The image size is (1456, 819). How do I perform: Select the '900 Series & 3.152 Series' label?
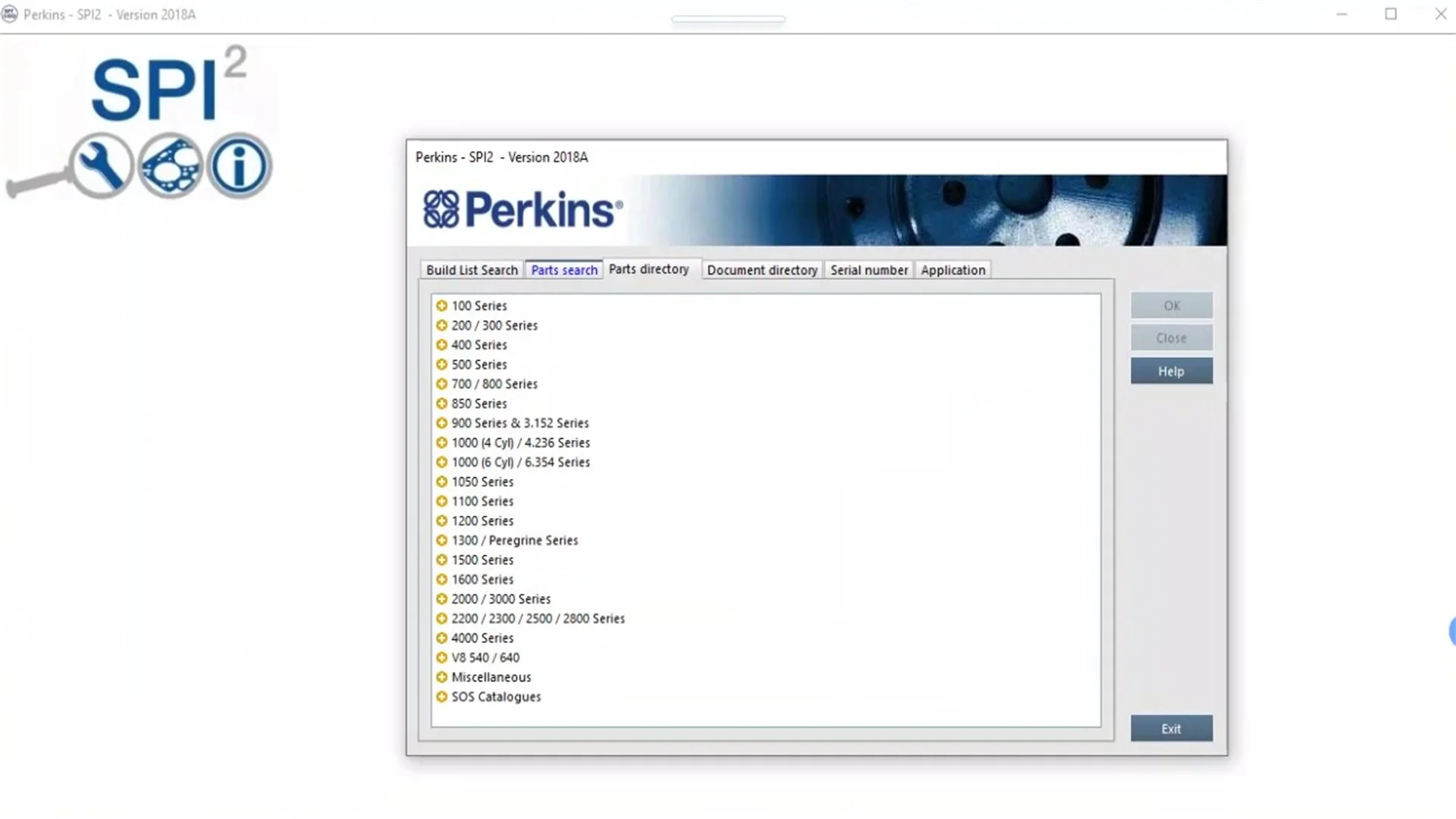pyautogui.click(x=520, y=423)
